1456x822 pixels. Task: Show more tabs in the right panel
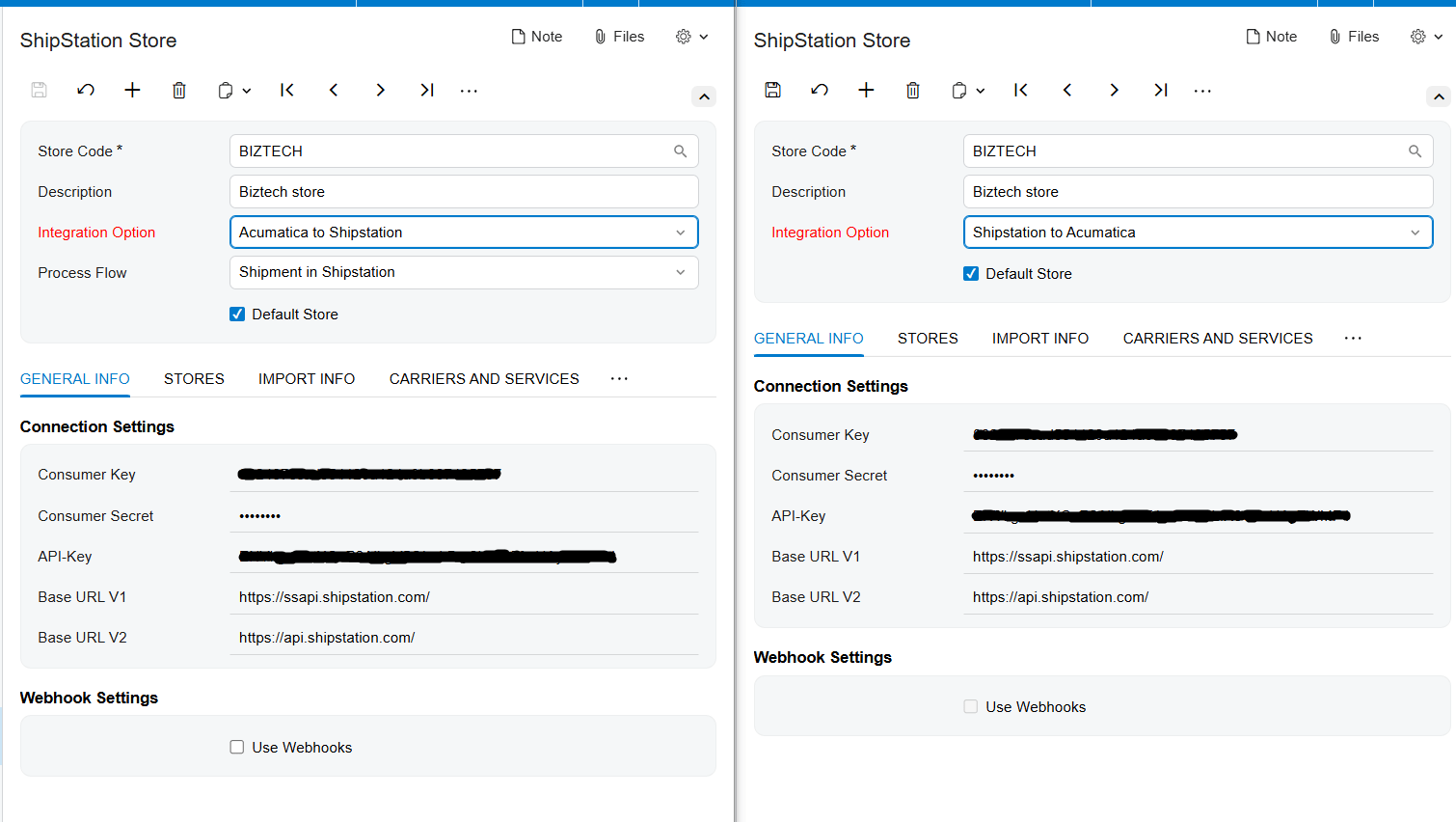pyautogui.click(x=1353, y=339)
